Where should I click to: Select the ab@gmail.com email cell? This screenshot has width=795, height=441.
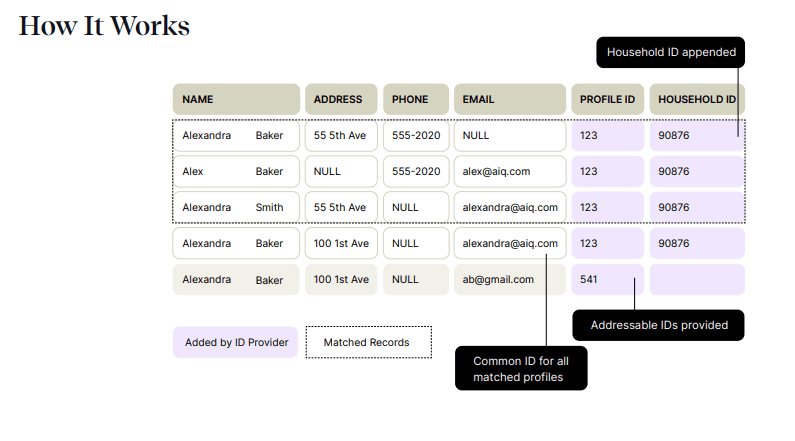click(510, 279)
